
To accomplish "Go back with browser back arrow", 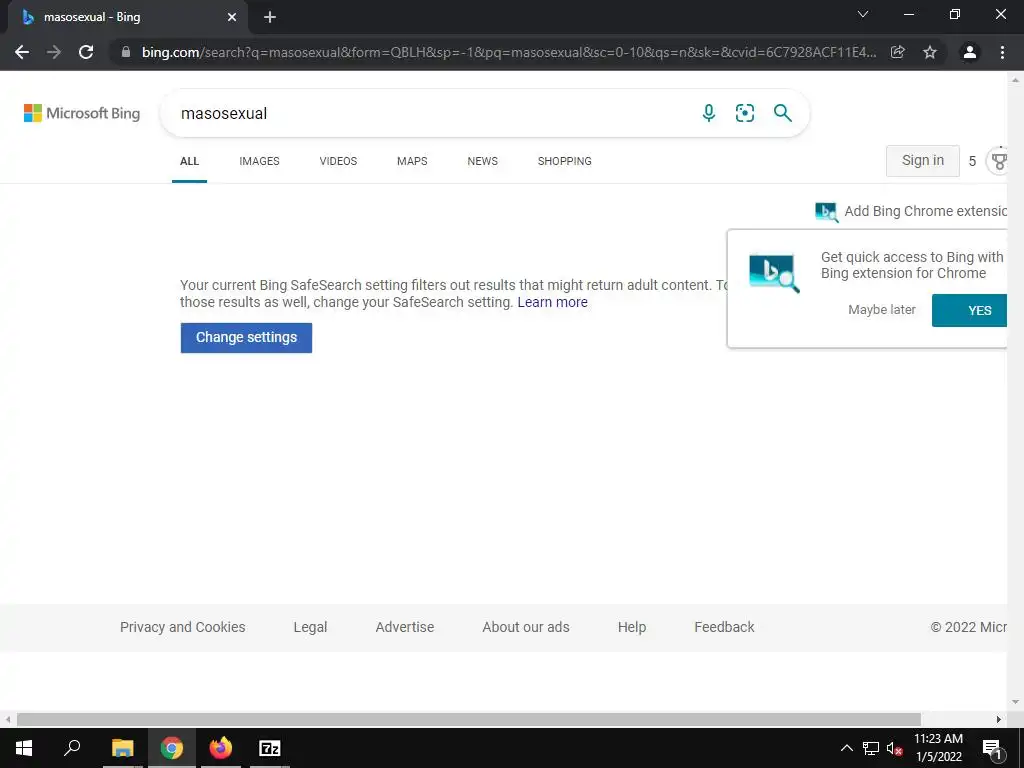I will point(22,52).
